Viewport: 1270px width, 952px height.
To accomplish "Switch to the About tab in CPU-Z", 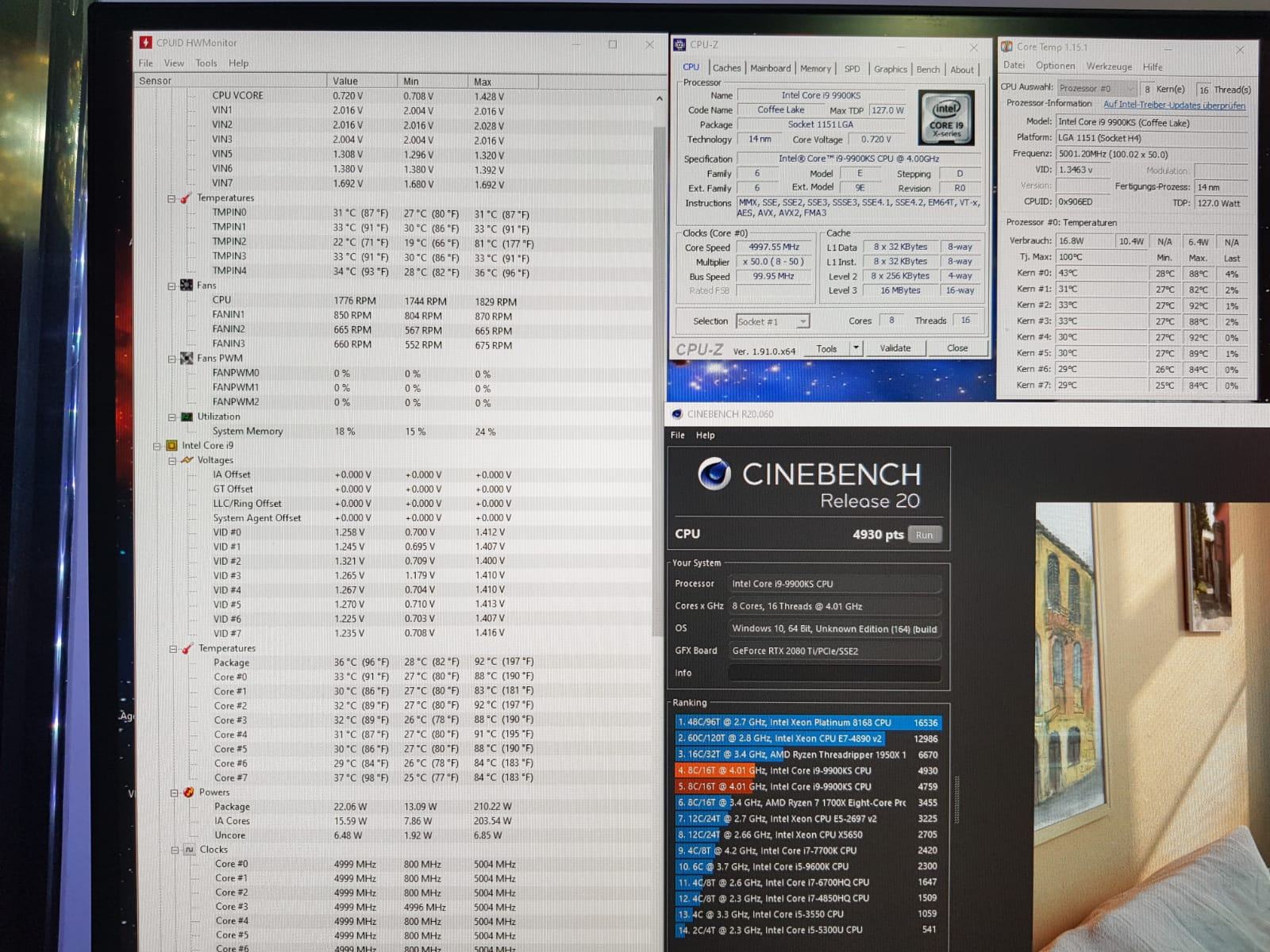I will [962, 70].
